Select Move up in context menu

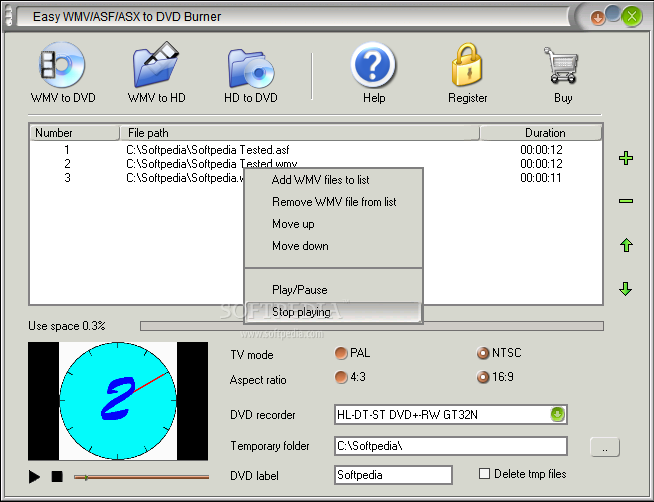pos(334,224)
